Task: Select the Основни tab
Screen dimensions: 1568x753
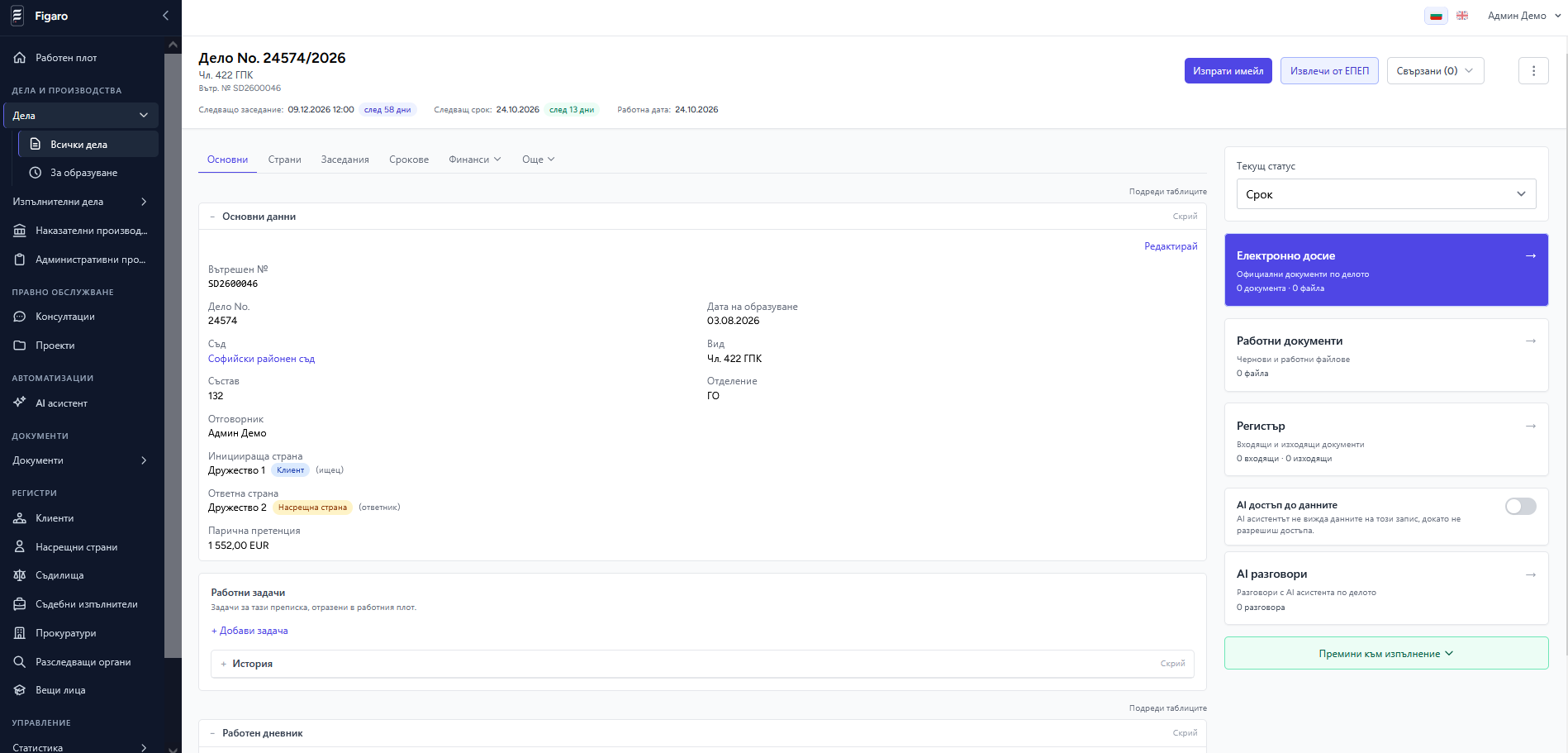Action: [x=227, y=160]
